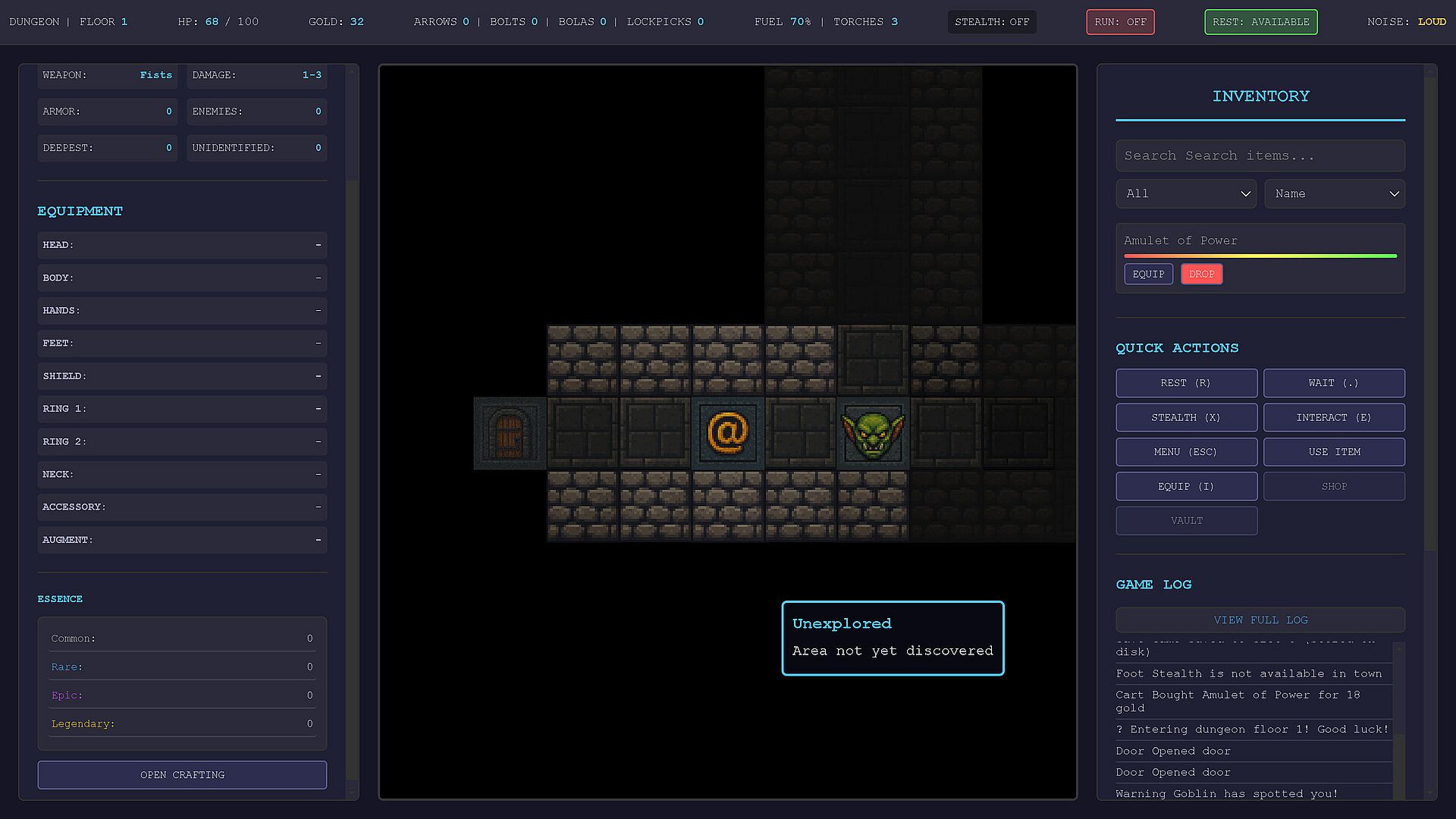Open the All category filter dropdown
The width and height of the screenshot is (1456, 819).
click(1185, 194)
